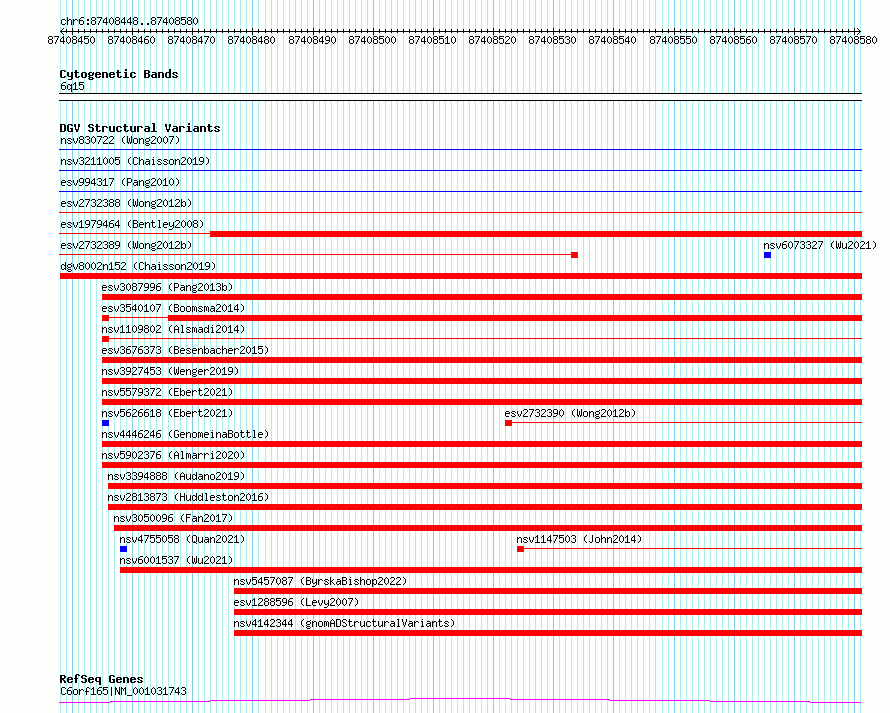The height and width of the screenshot is (713, 890).
Task: Click ruler position 87408580
Action: (x=853, y=40)
